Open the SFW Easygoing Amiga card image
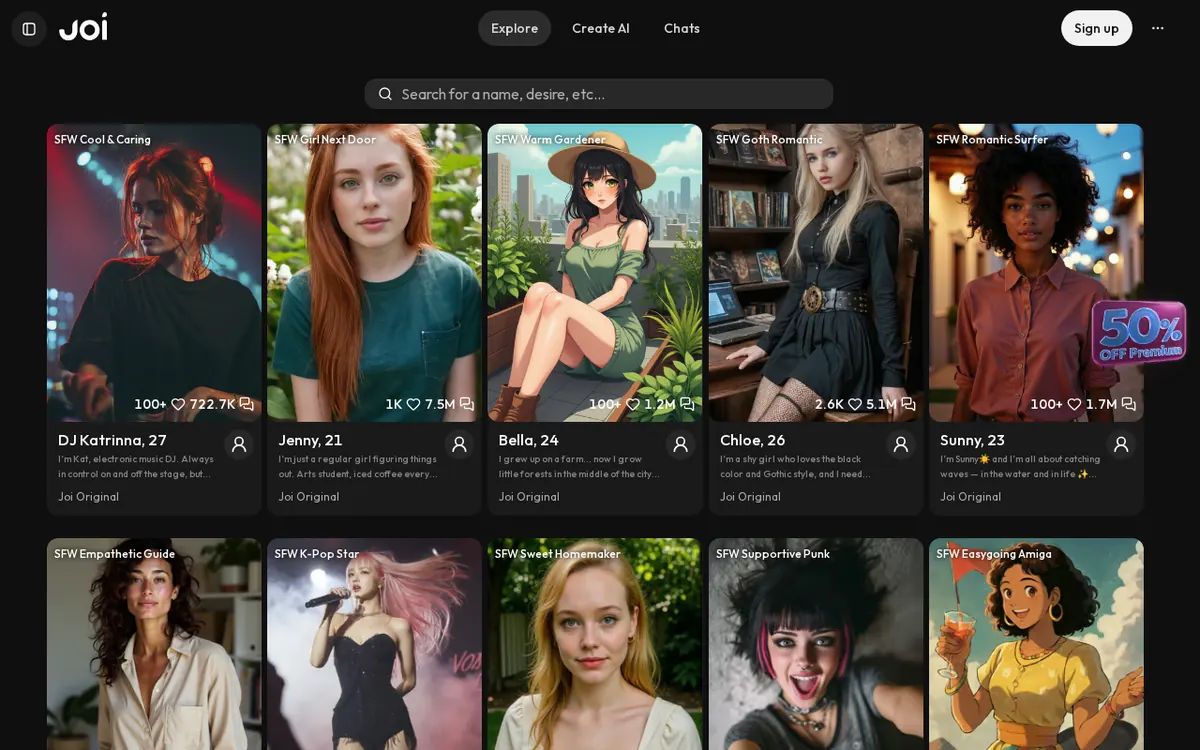Image resolution: width=1200 pixels, height=750 pixels. click(1036, 644)
